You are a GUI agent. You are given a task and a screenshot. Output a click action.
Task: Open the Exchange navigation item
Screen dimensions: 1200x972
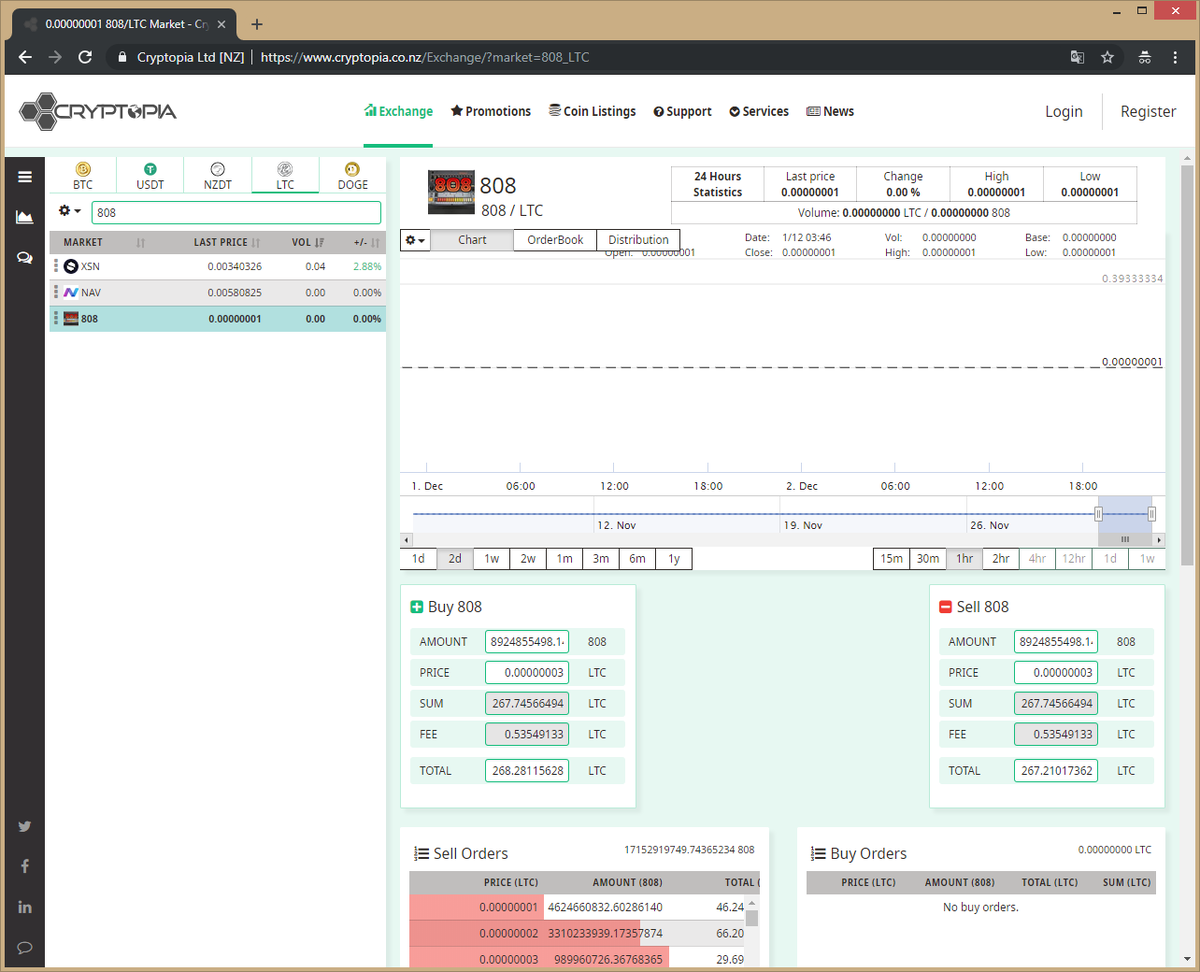(399, 111)
